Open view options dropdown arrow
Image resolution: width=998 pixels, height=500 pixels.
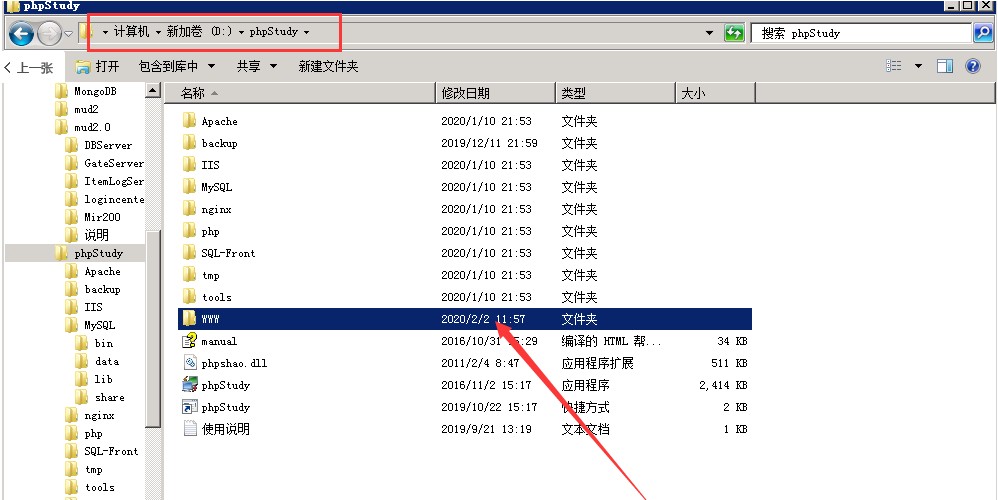(x=918, y=66)
